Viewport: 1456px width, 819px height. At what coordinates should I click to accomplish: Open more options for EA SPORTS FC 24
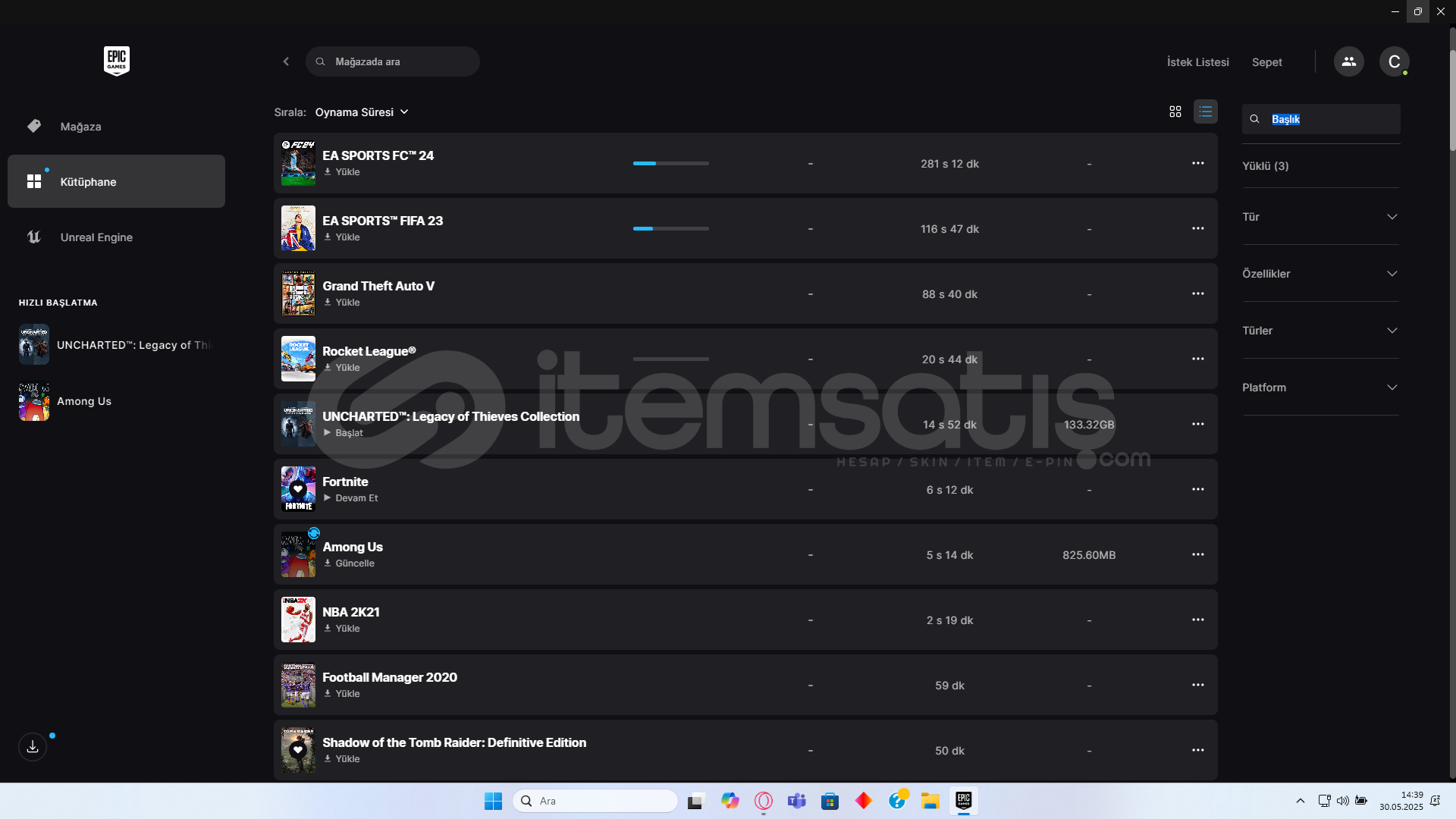click(1198, 163)
